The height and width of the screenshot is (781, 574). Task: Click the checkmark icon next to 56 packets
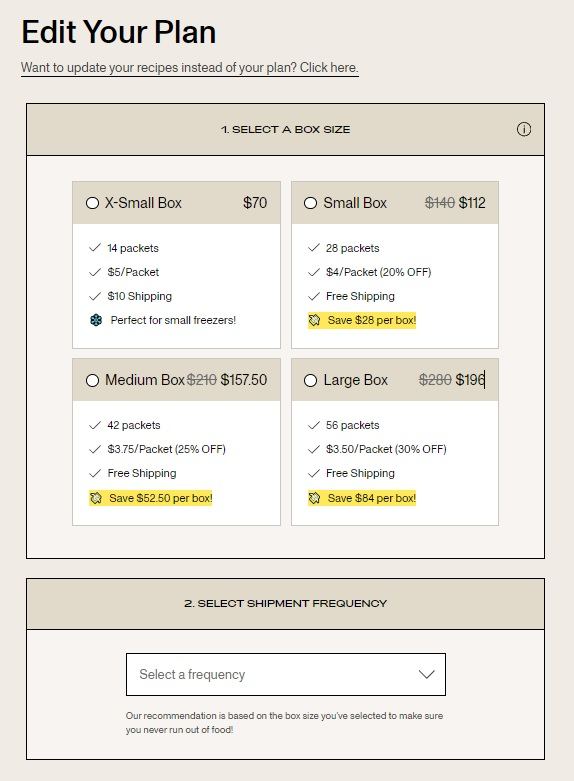coord(313,425)
